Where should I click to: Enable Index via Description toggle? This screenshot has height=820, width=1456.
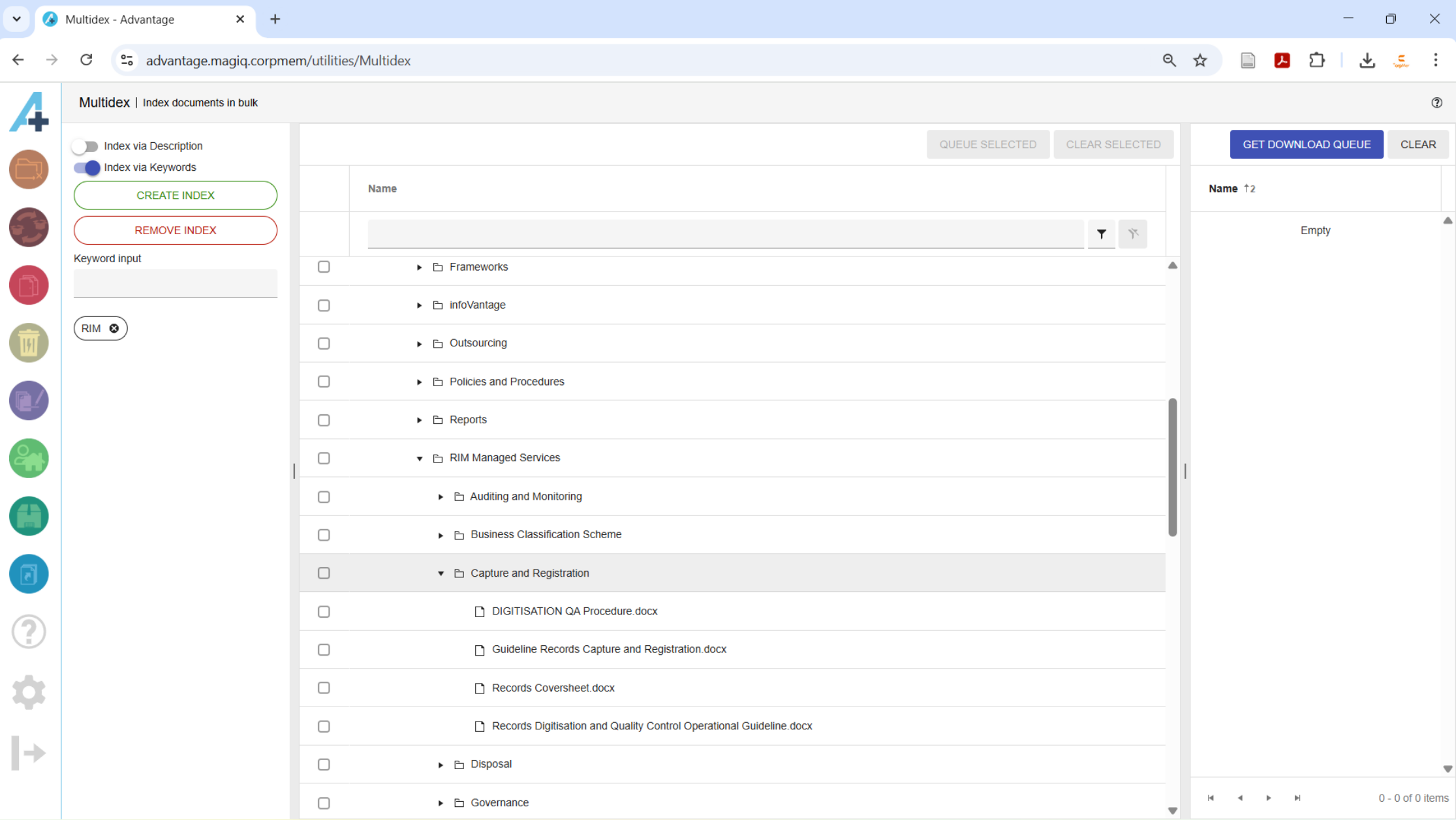[x=85, y=145]
